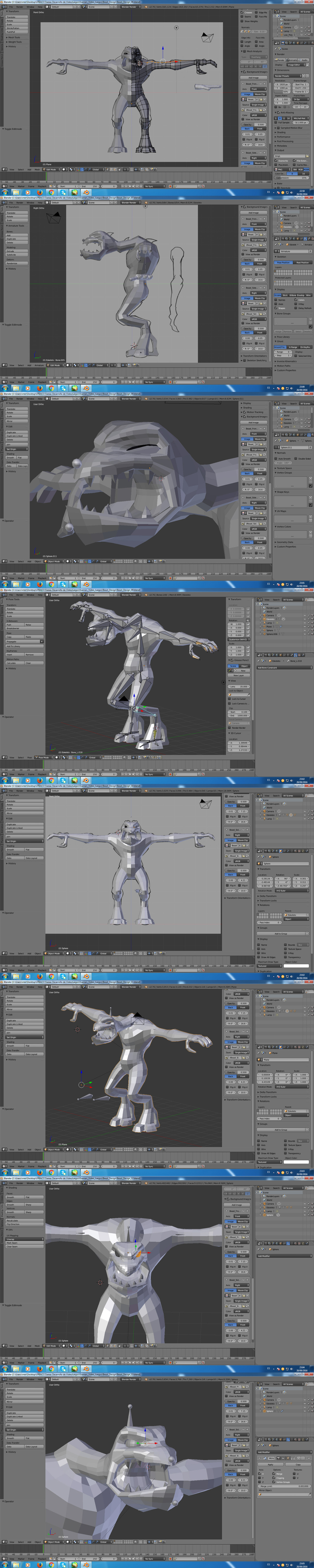Toggle Double Sided checkbox in mesh data properties
This screenshot has width=314, height=1568.
tap(296, 458)
